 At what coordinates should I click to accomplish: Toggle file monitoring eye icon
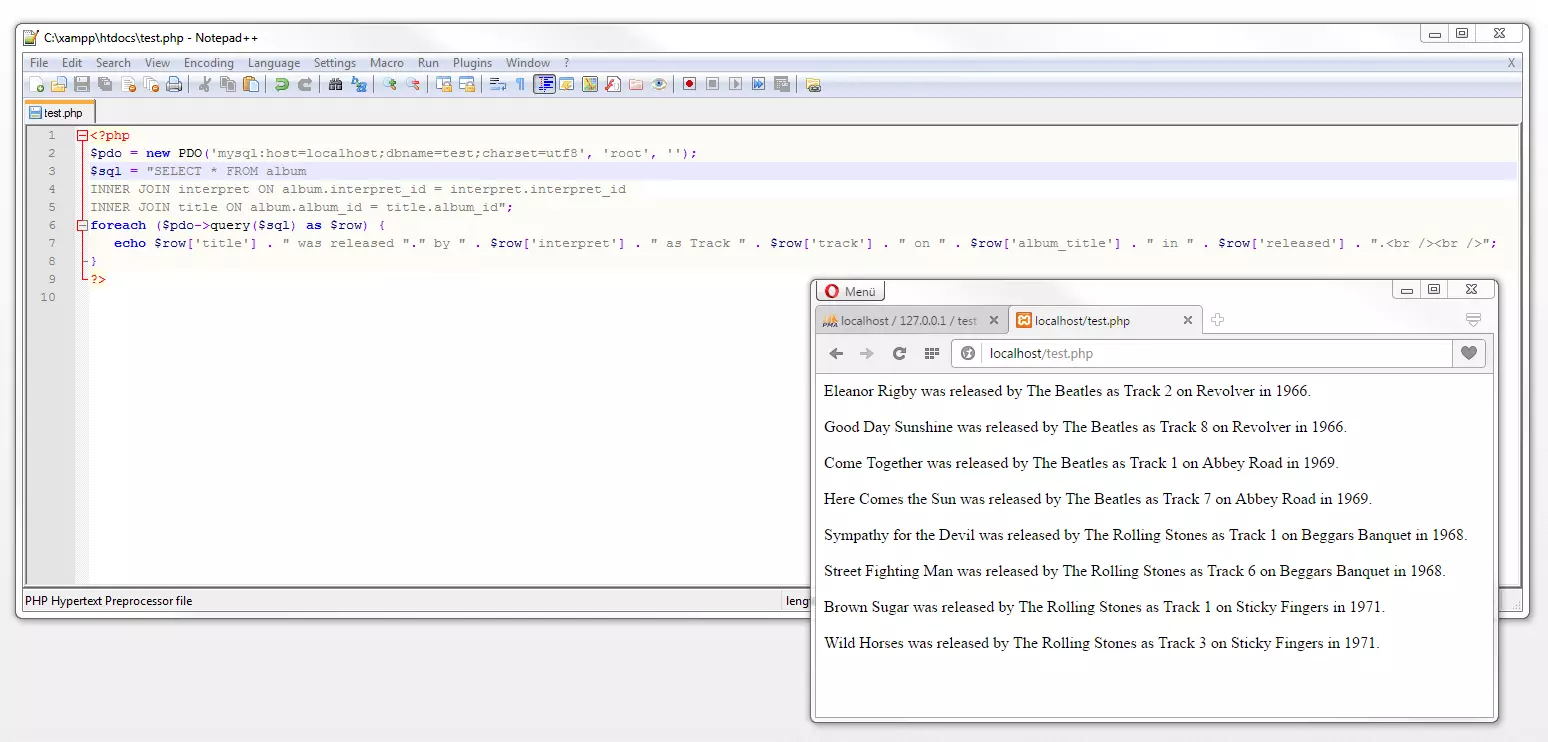(x=659, y=85)
